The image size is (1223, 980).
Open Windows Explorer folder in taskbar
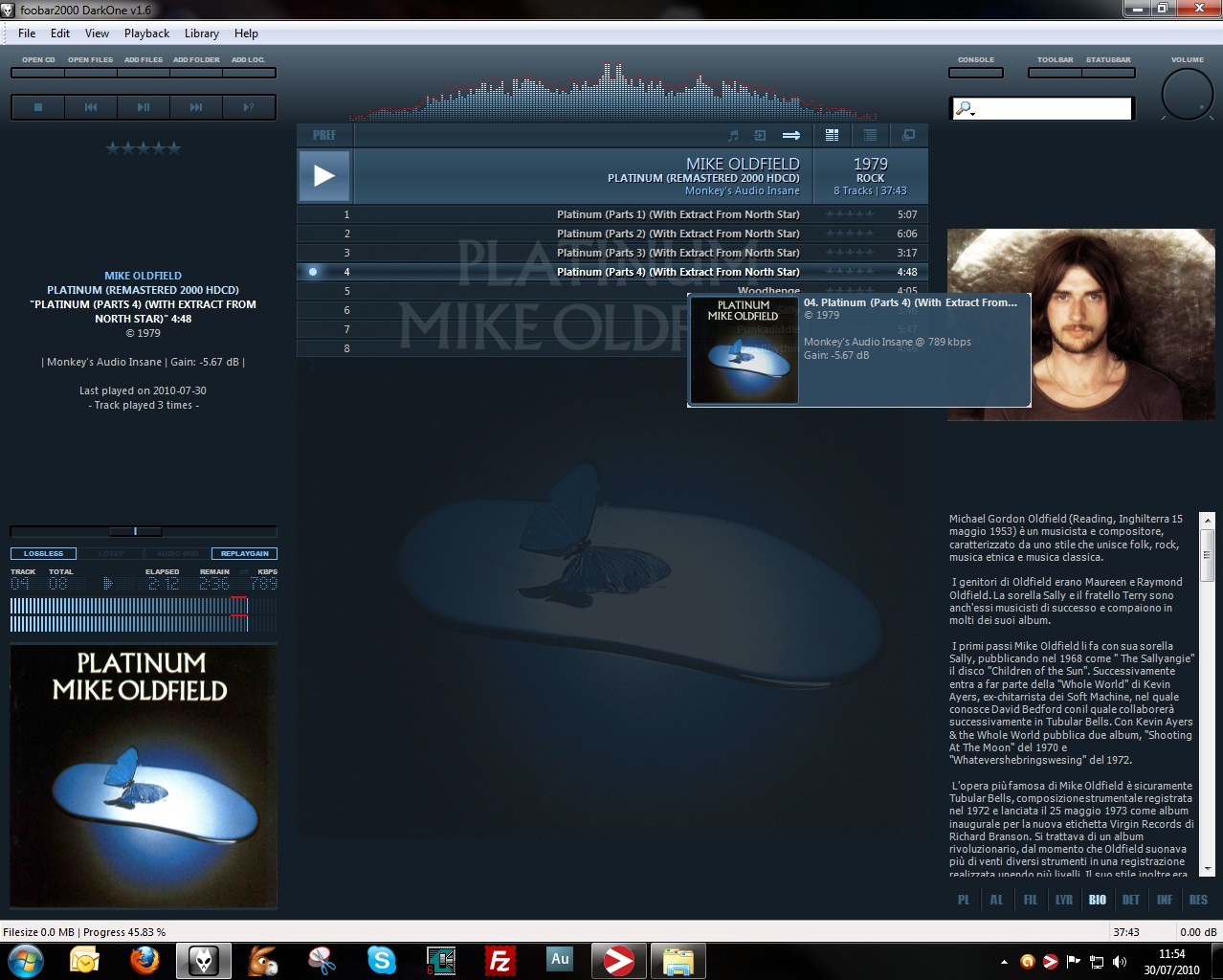[678, 960]
